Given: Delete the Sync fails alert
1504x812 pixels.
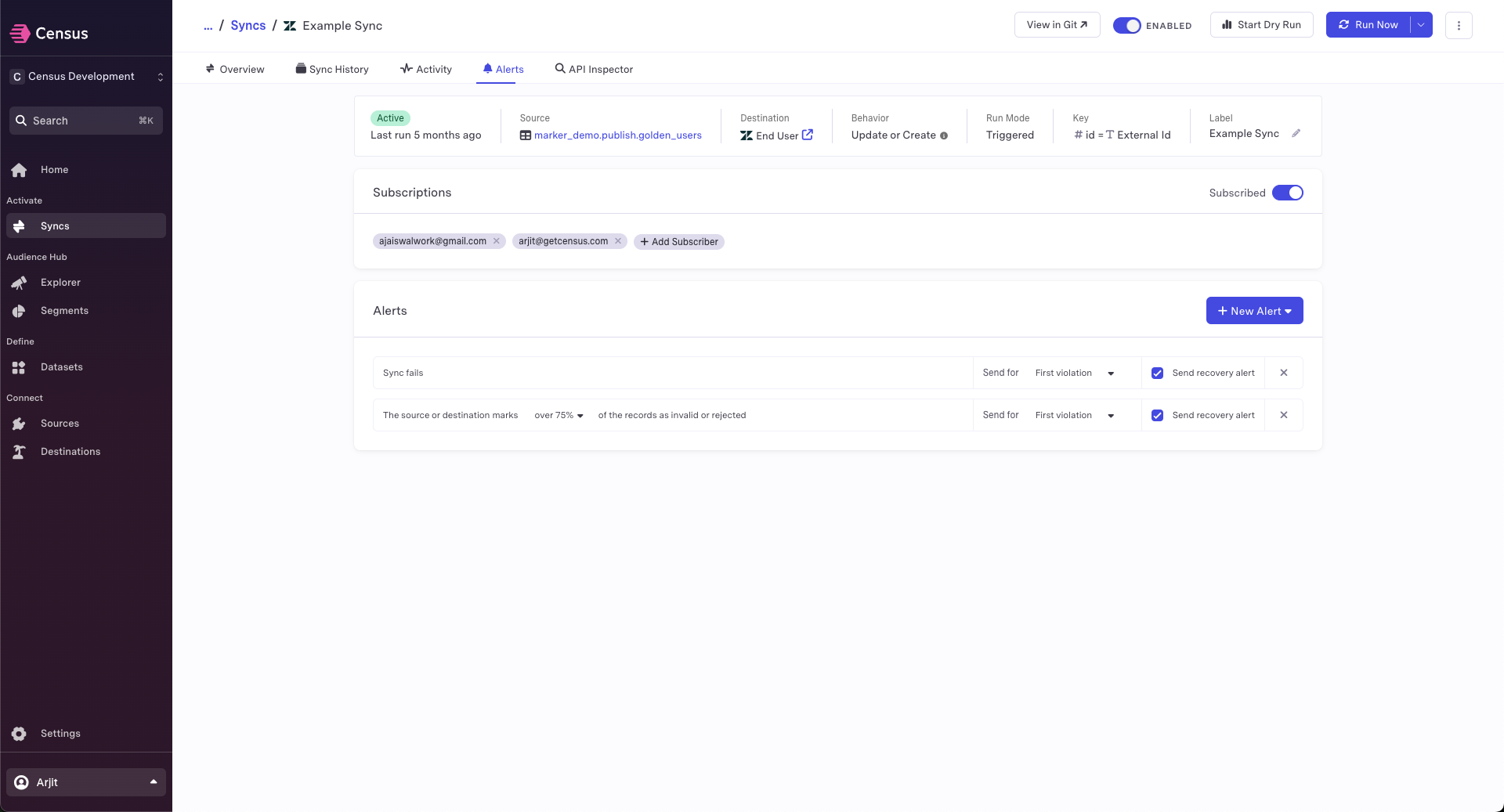Looking at the screenshot, I should tap(1284, 373).
